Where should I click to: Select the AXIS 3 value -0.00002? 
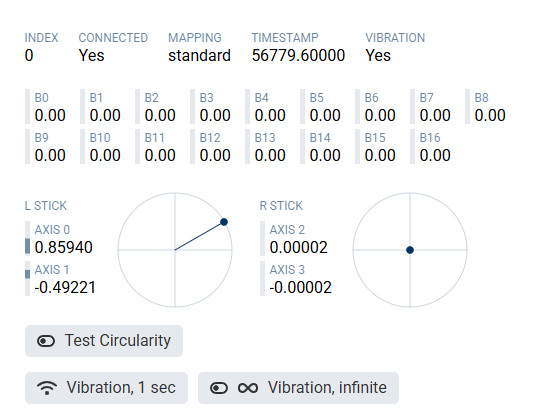click(300, 287)
